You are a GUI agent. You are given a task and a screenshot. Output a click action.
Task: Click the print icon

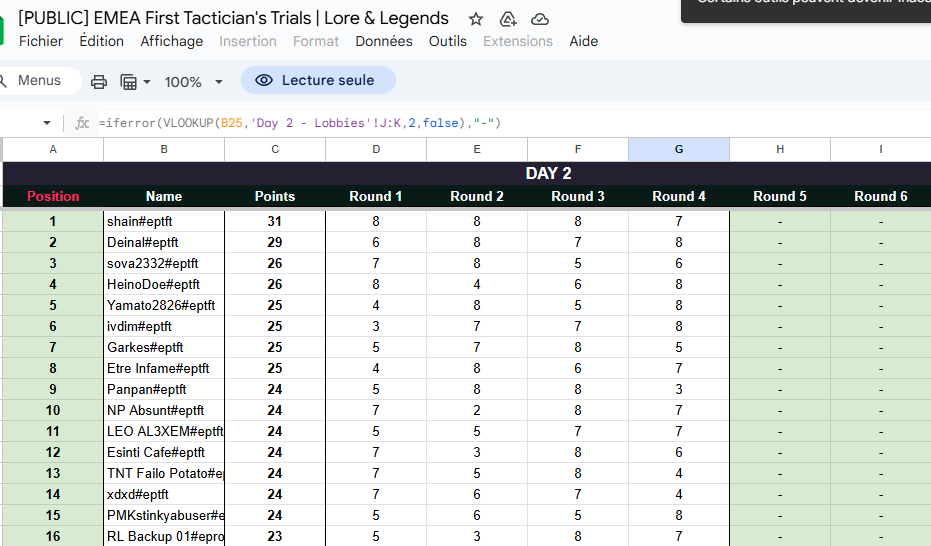pyautogui.click(x=99, y=82)
